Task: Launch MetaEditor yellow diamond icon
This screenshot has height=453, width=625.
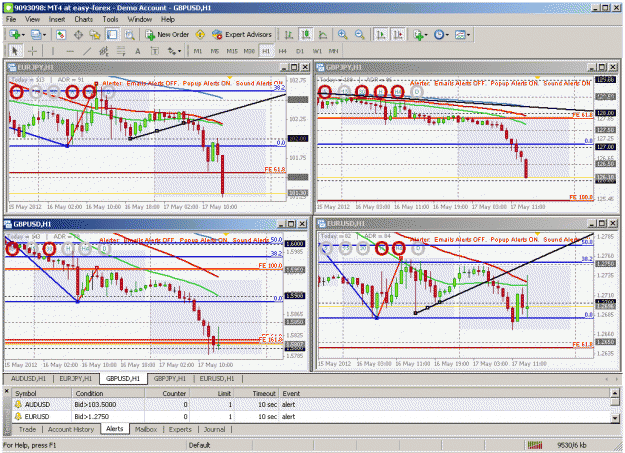Action: point(200,35)
